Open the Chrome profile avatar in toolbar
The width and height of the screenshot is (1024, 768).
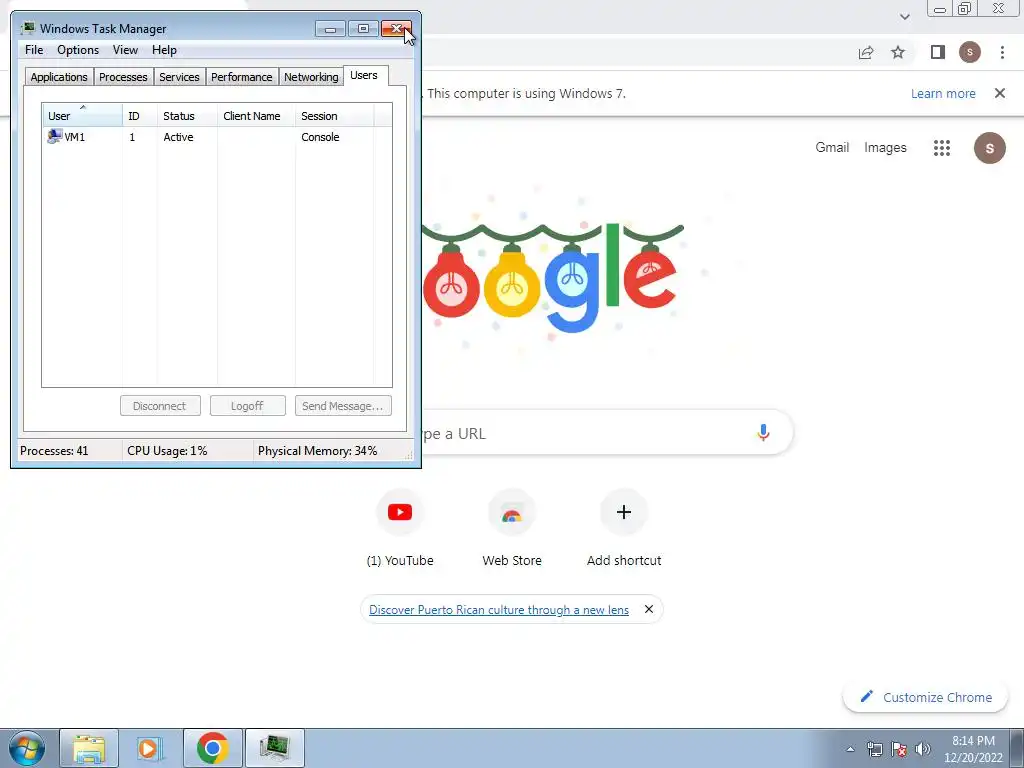pyautogui.click(x=970, y=52)
